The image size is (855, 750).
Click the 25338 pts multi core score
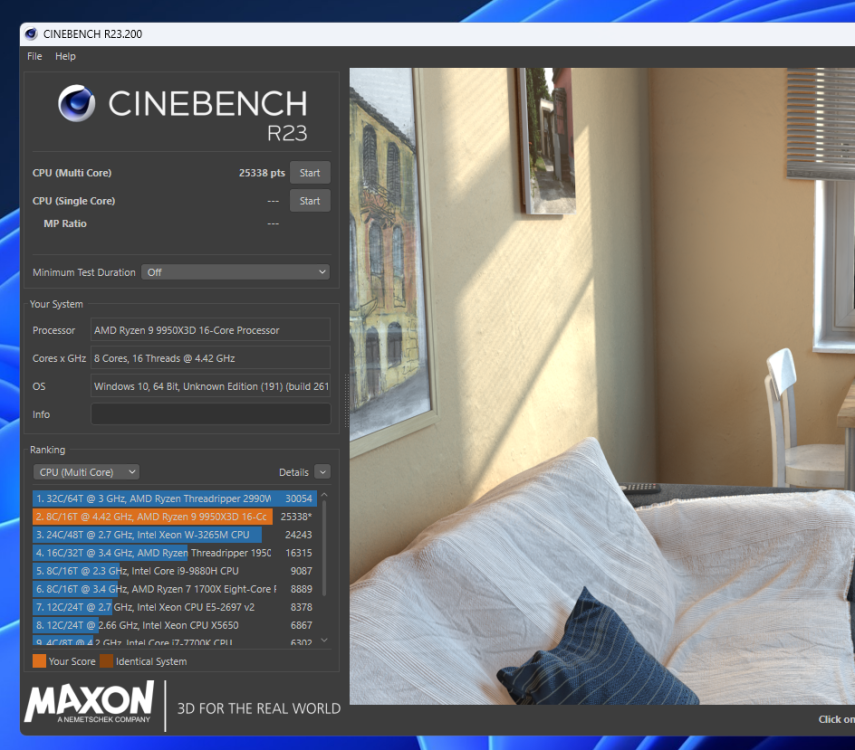point(262,173)
